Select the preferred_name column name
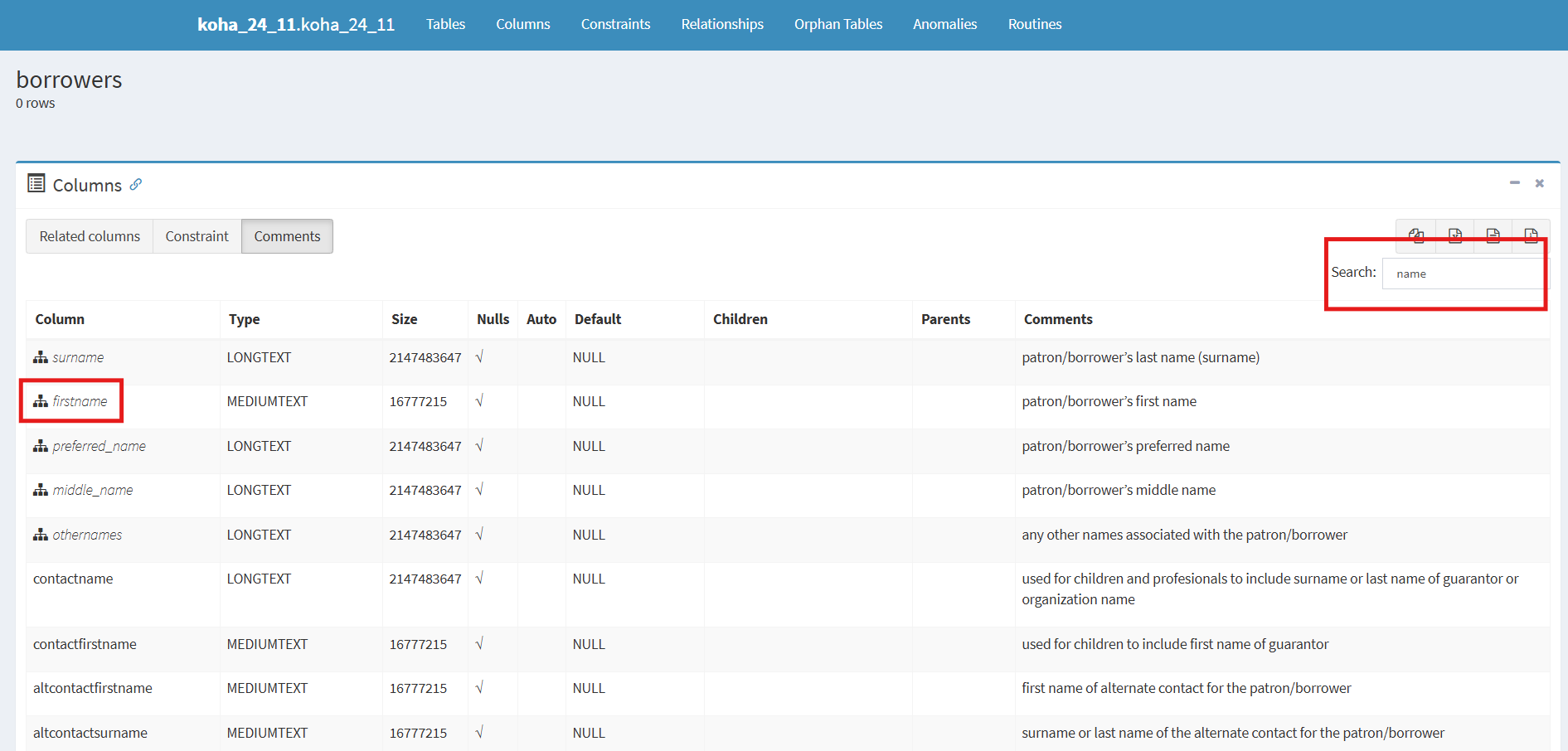 (x=99, y=446)
